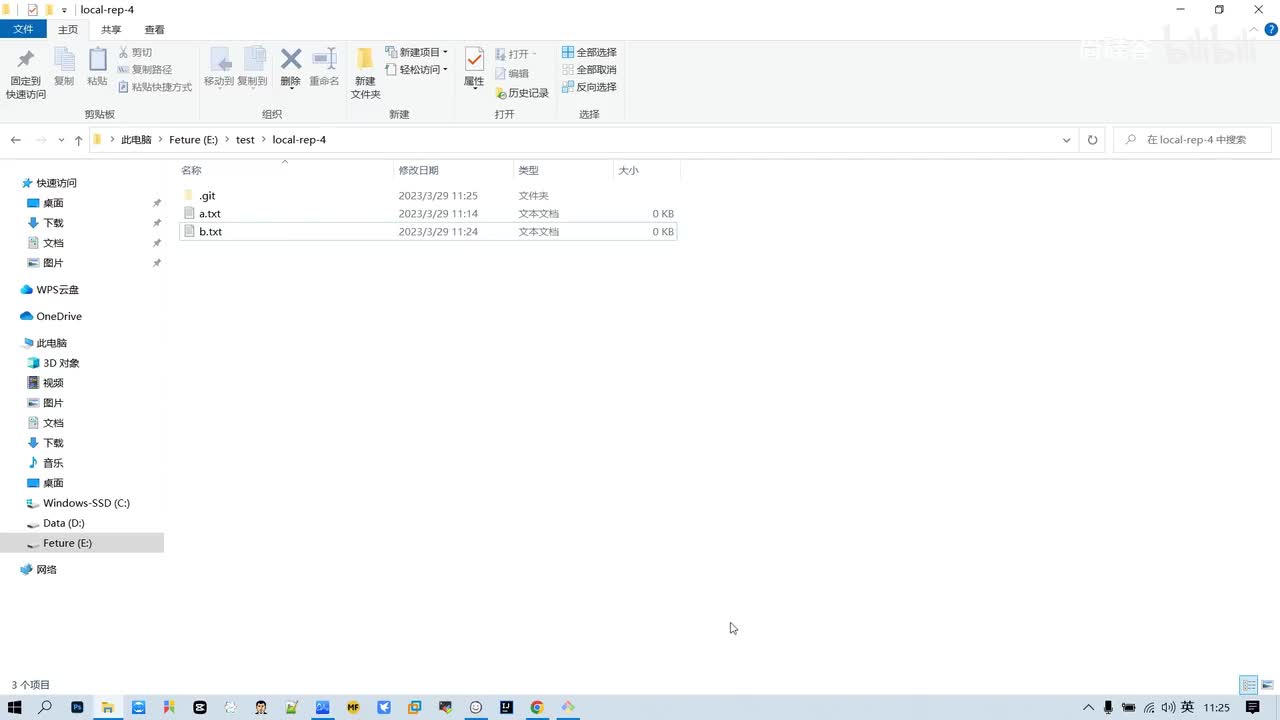
Task: Switch to large thumbnails view in status bar
Action: tap(1267, 685)
